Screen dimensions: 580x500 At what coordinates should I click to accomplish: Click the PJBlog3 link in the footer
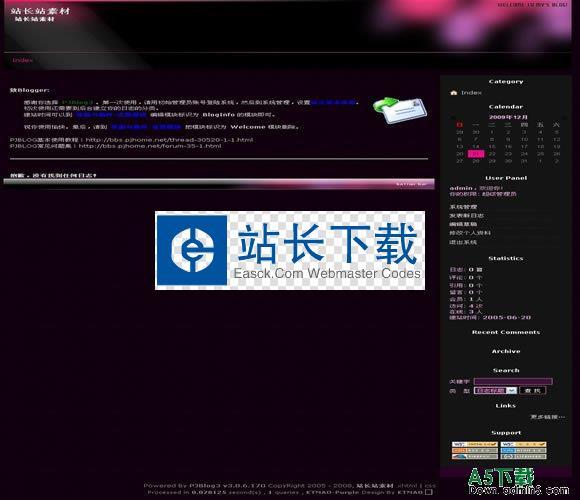pyautogui.click(x=205, y=486)
